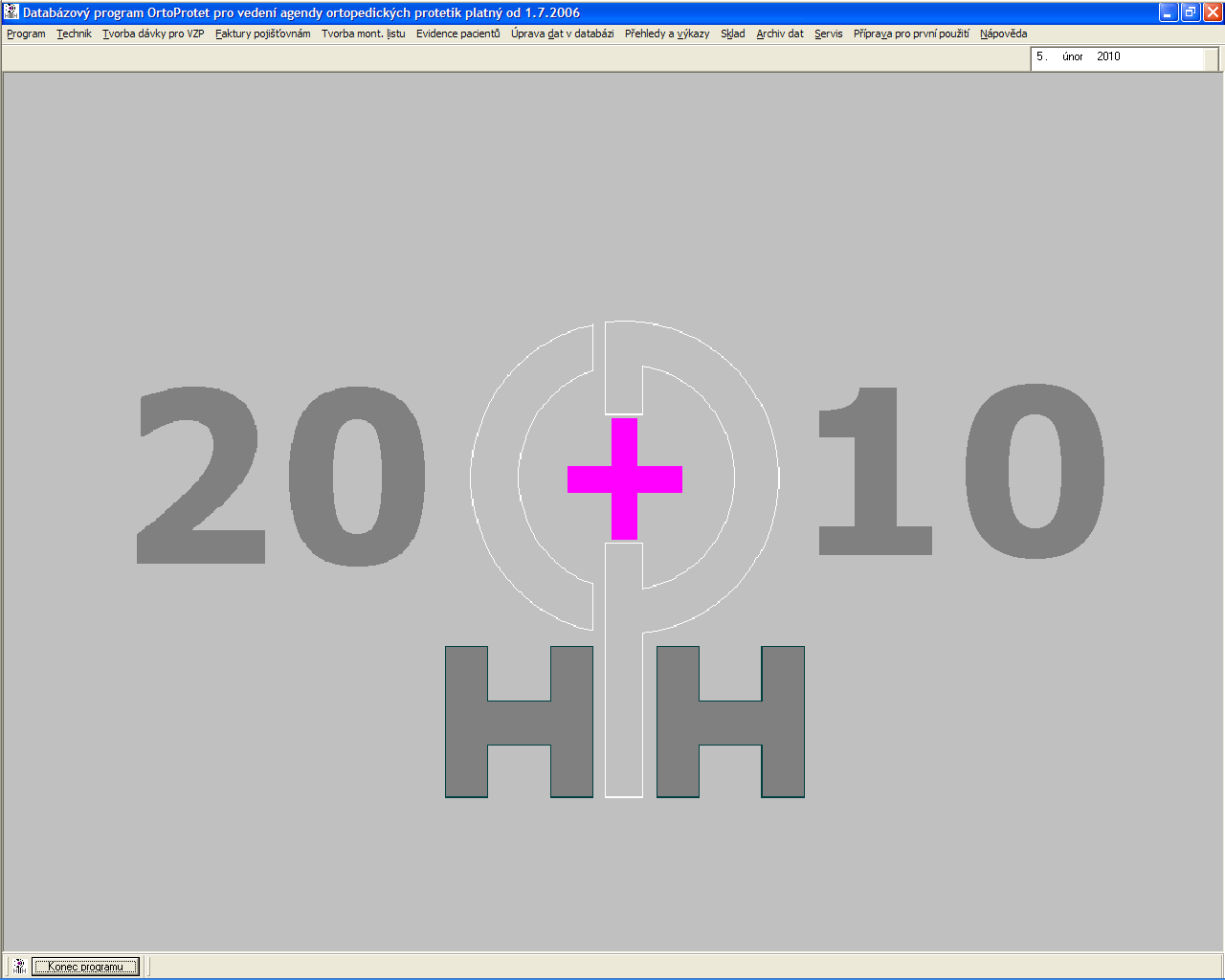The height and width of the screenshot is (980, 1225).
Task: Click the month 'únor' in date field
Action: (x=1072, y=56)
